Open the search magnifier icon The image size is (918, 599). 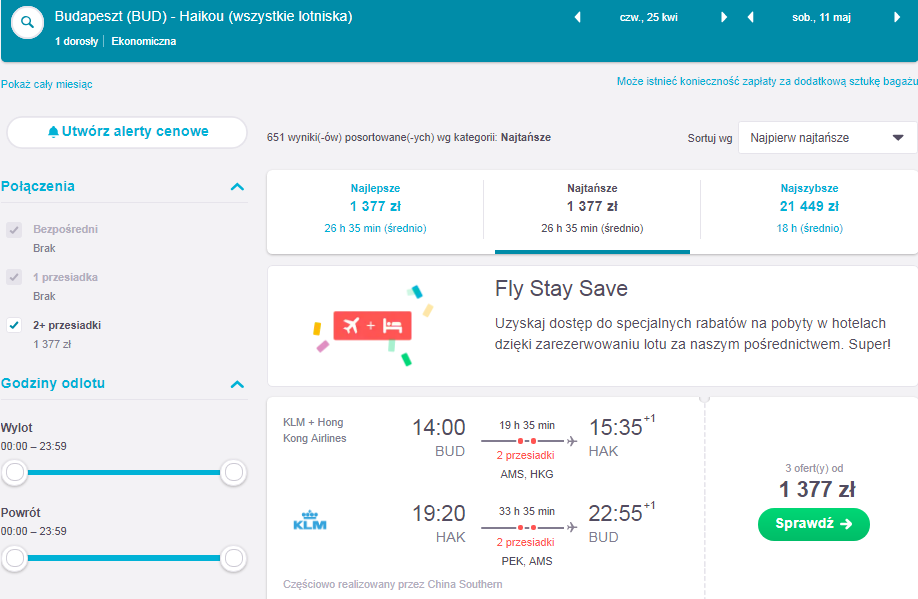click(28, 23)
